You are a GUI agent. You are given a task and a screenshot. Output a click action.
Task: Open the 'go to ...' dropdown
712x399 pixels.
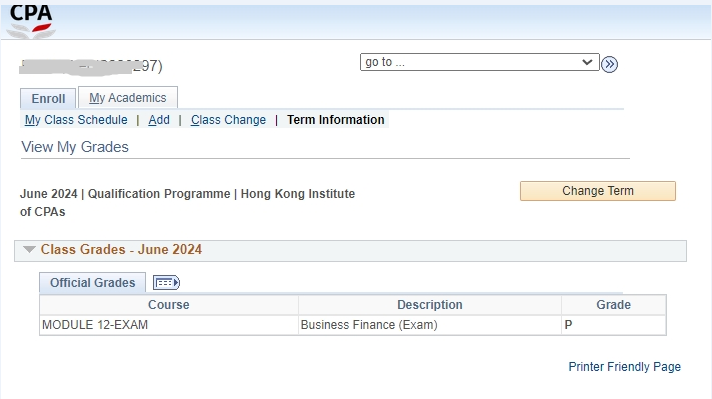(480, 62)
